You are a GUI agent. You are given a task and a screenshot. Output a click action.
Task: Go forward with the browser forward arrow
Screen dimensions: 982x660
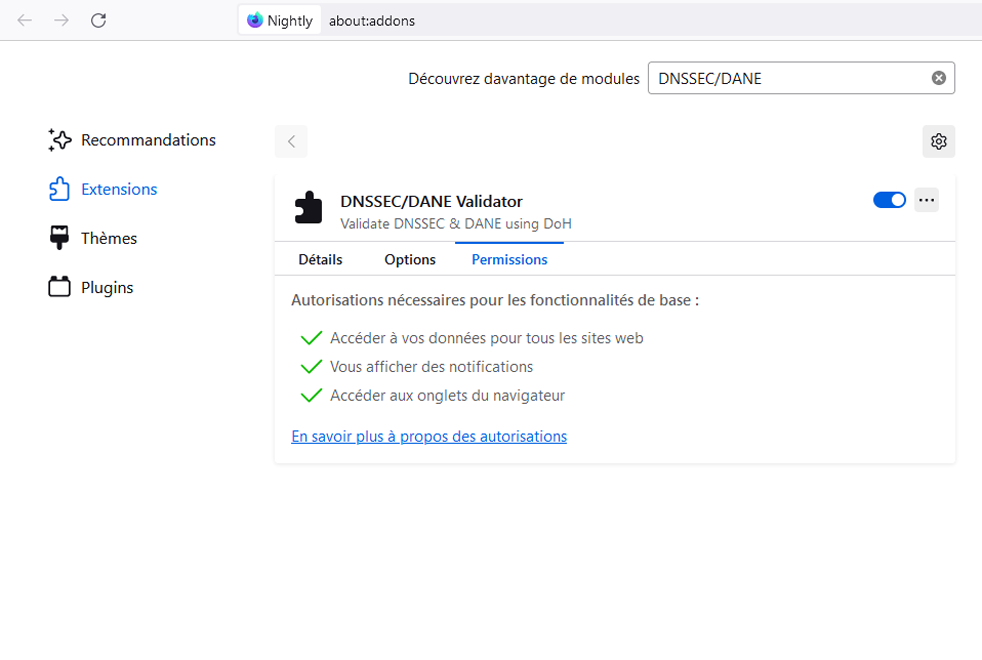pos(61,21)
